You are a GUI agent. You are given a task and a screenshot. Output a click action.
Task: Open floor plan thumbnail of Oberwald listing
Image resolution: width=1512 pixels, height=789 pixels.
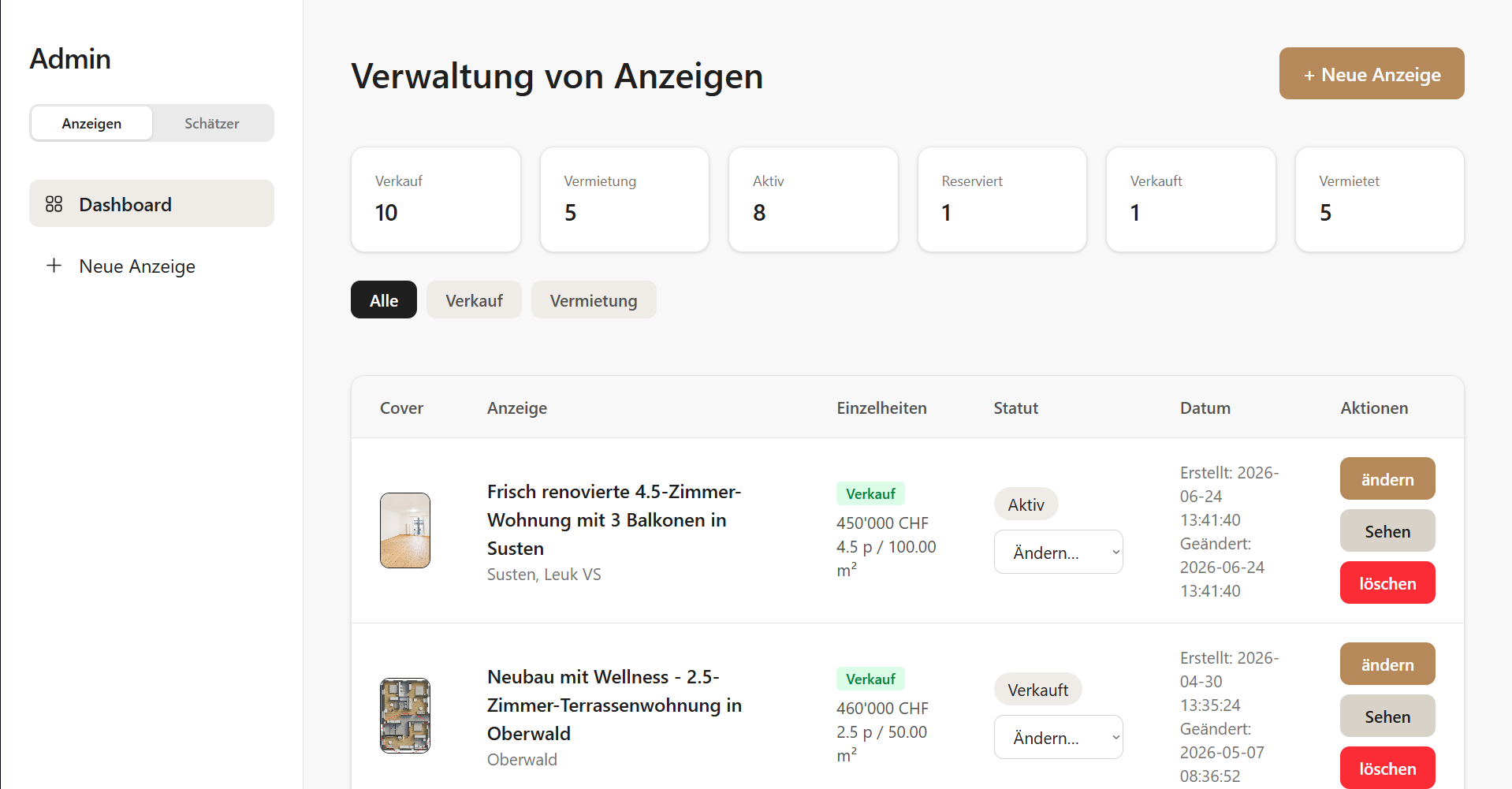click(405, 716)
